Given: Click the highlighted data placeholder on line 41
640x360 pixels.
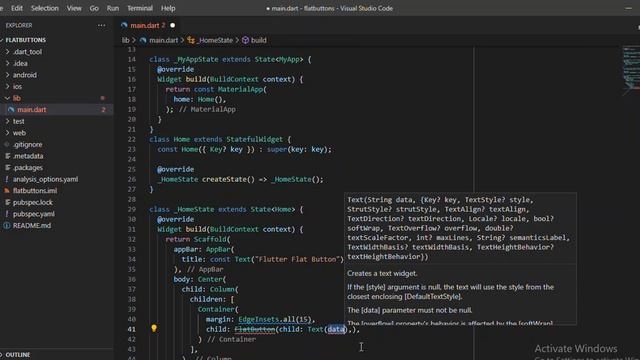Looking at the screenshot, I should point(336,329).
